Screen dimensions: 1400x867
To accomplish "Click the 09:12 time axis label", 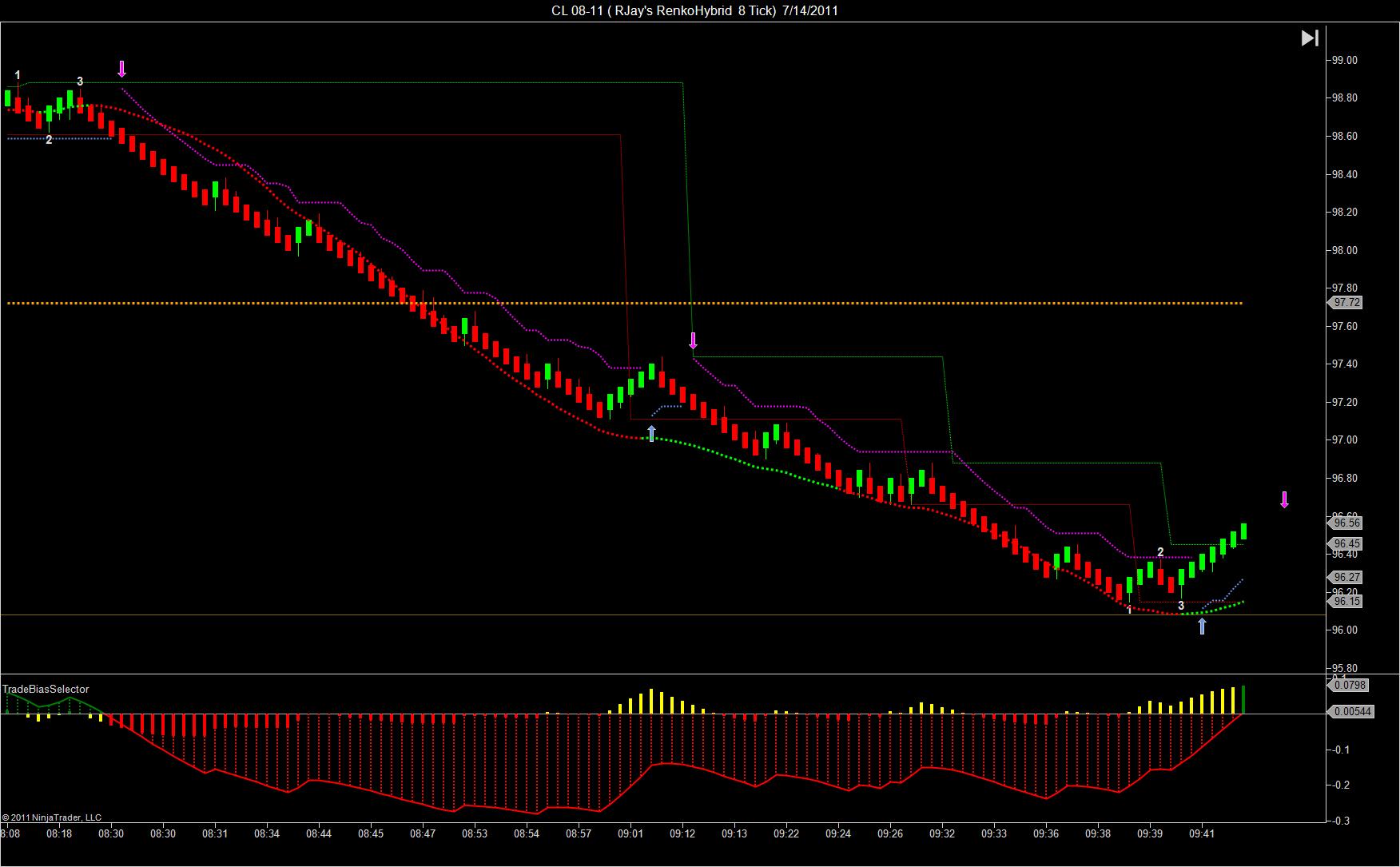I will [682, 834].
